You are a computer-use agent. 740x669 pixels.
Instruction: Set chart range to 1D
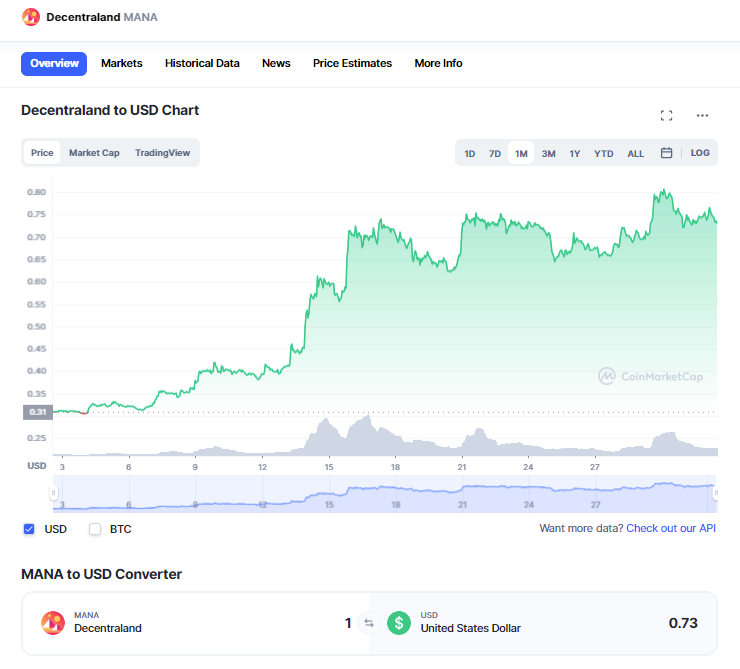470,153
